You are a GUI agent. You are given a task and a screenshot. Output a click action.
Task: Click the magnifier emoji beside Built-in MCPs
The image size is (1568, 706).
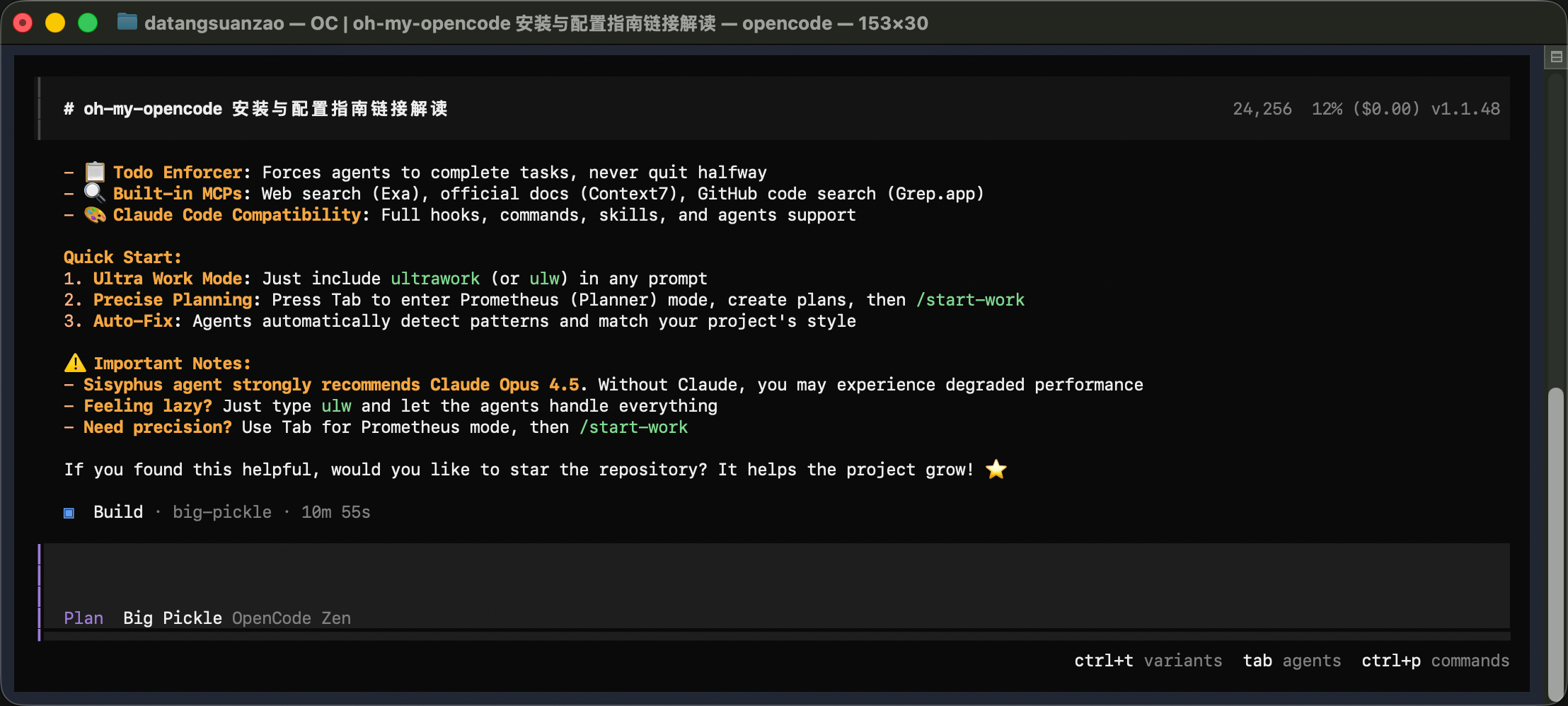95,193
